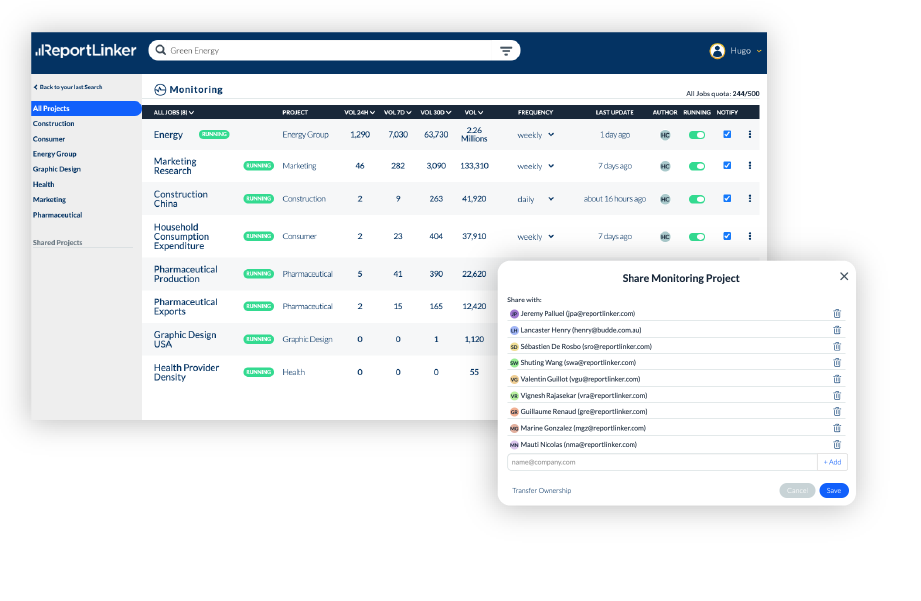Click author HC avatar in Construction China row
The width and height of the screenshot is (921, 601).
pos(665,199)
